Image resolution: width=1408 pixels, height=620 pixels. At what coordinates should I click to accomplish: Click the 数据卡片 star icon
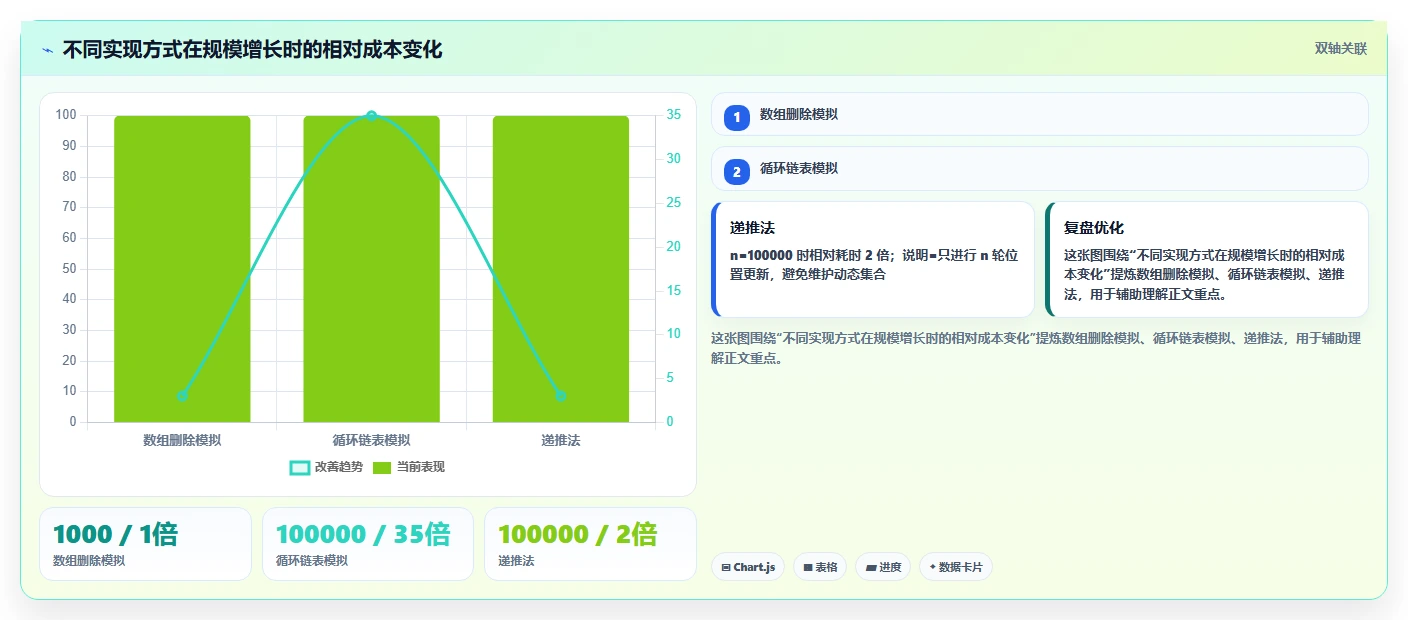(932, 567)
